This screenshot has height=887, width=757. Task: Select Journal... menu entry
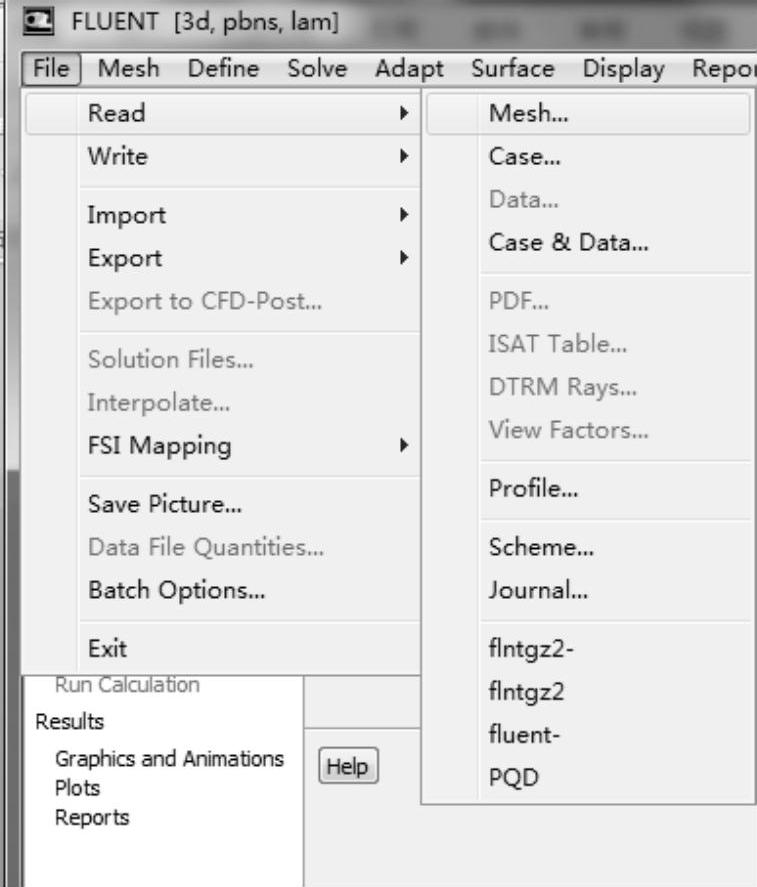tap(538, 590)
